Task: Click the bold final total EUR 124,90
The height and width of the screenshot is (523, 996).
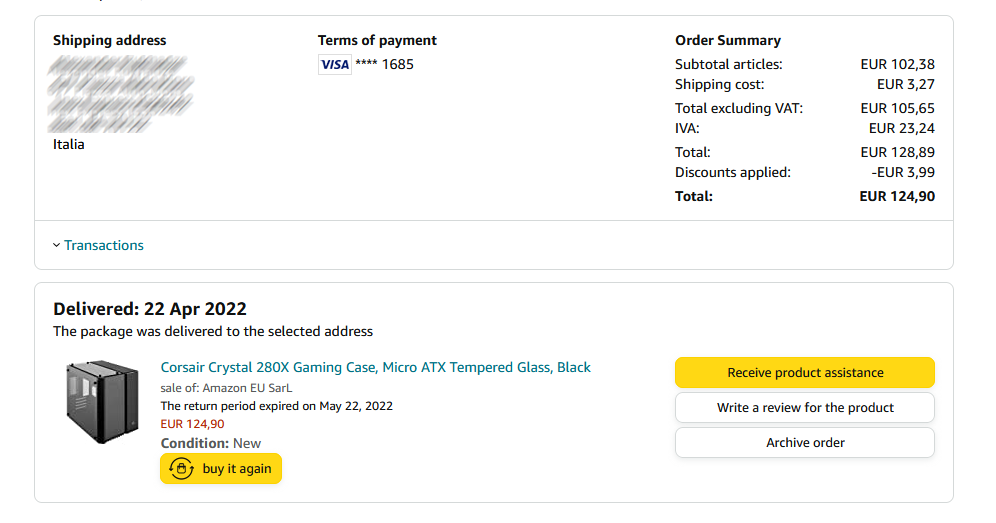Action: [x=897, y=196]
